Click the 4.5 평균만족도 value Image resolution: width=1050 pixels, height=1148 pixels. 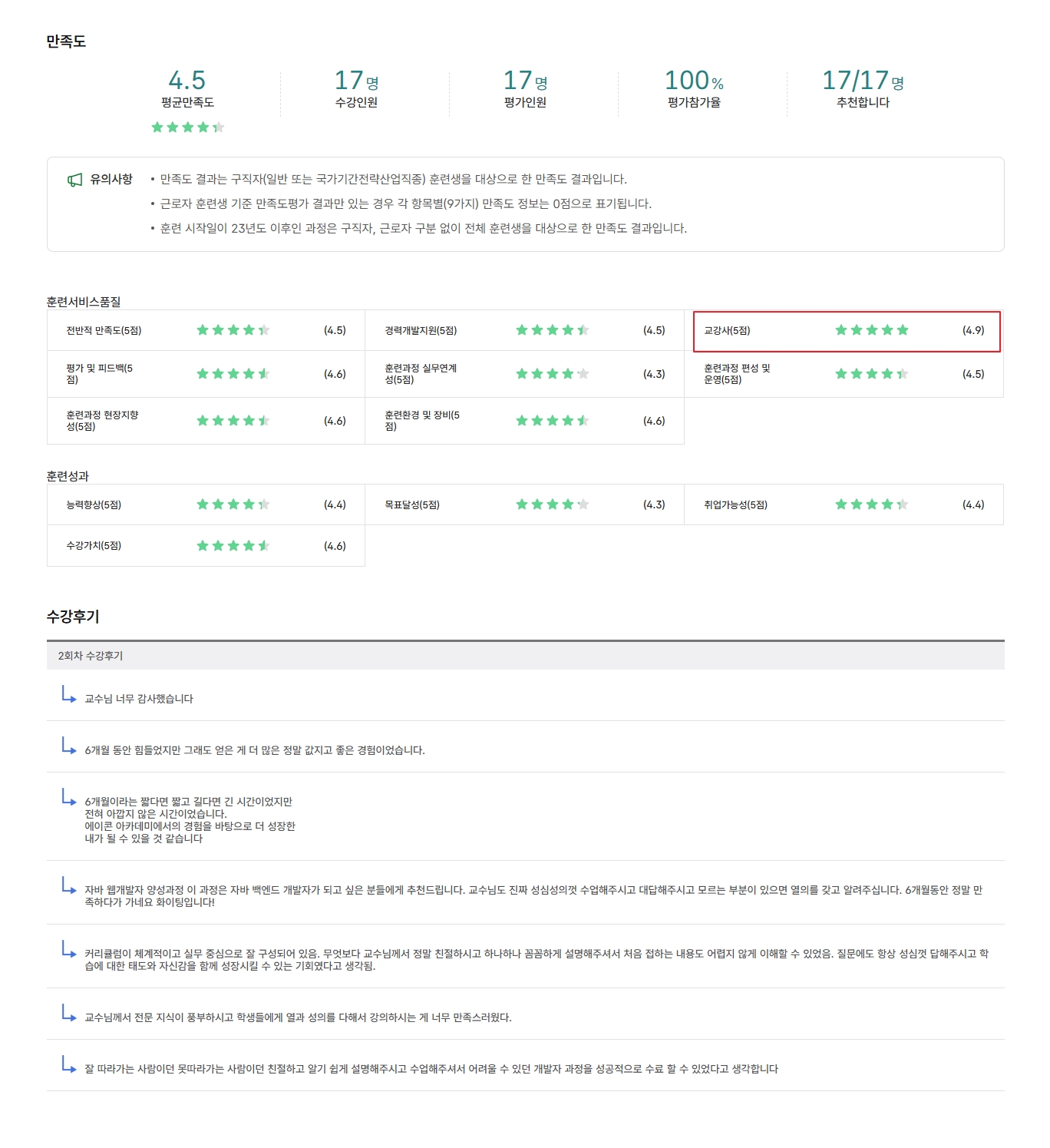(187, 80)
